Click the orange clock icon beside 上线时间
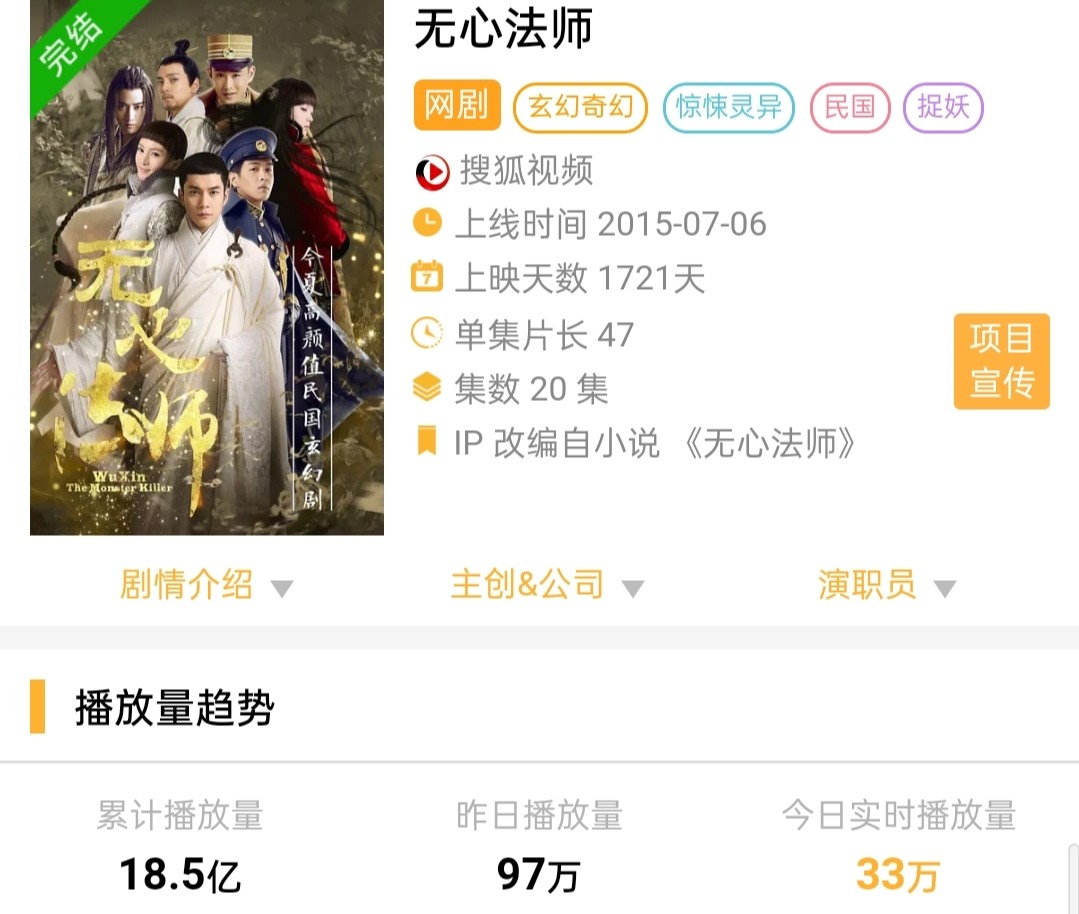 pos(427,224)
